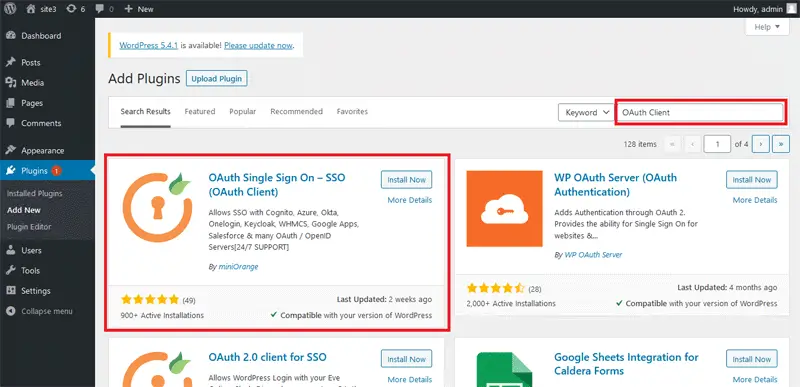Switch to Recommended tab

296,111
